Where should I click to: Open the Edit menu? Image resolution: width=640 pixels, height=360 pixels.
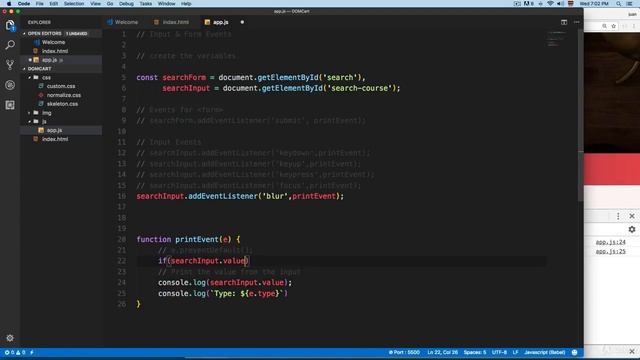pyautogui.click(x=53, y=4)
